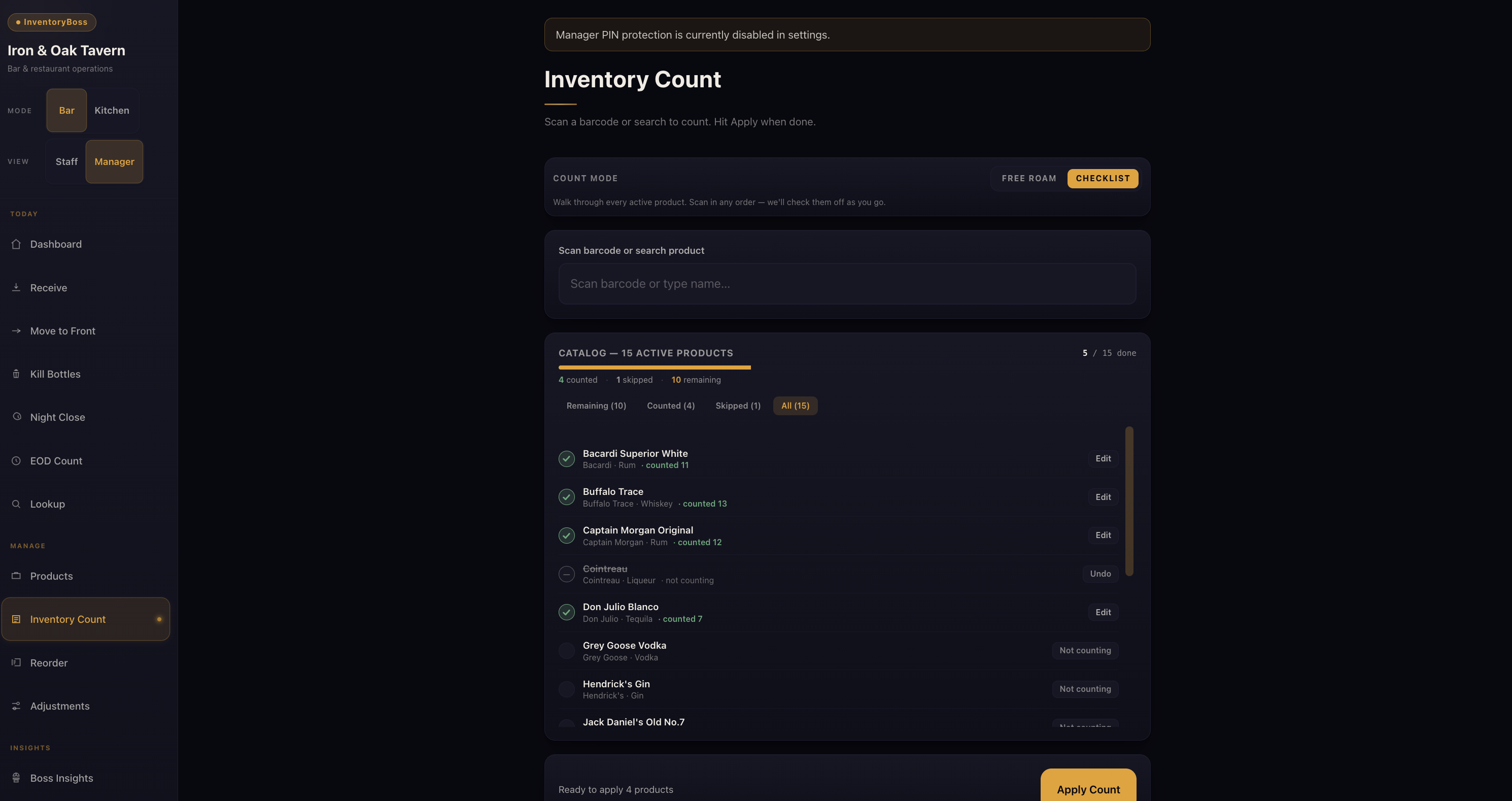
Task: Open Dashboard via its home icon
Action: click(x=16, y=244)
